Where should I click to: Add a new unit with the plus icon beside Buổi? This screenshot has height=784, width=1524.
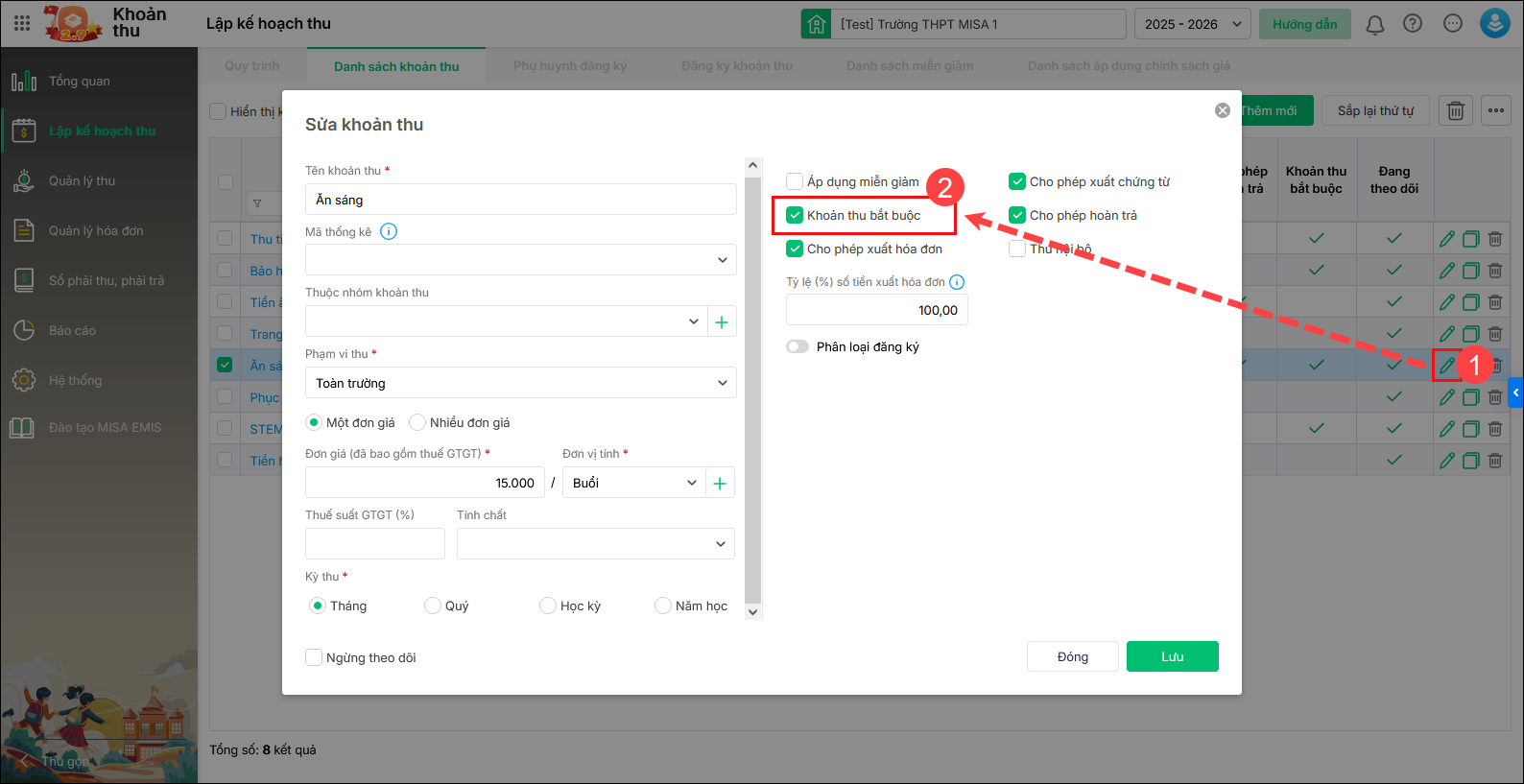720,483
